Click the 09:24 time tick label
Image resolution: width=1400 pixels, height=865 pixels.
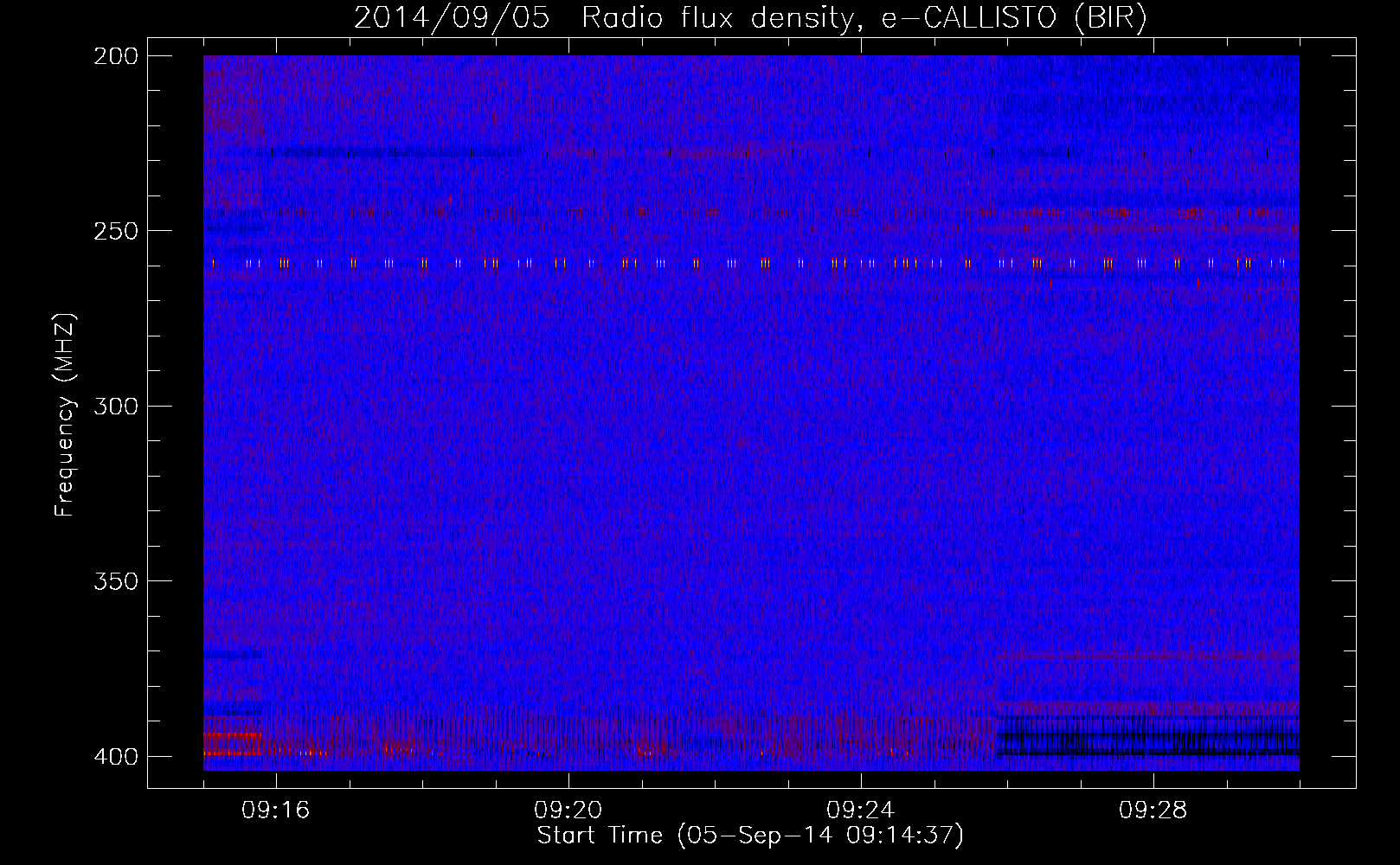click(861, 811)
